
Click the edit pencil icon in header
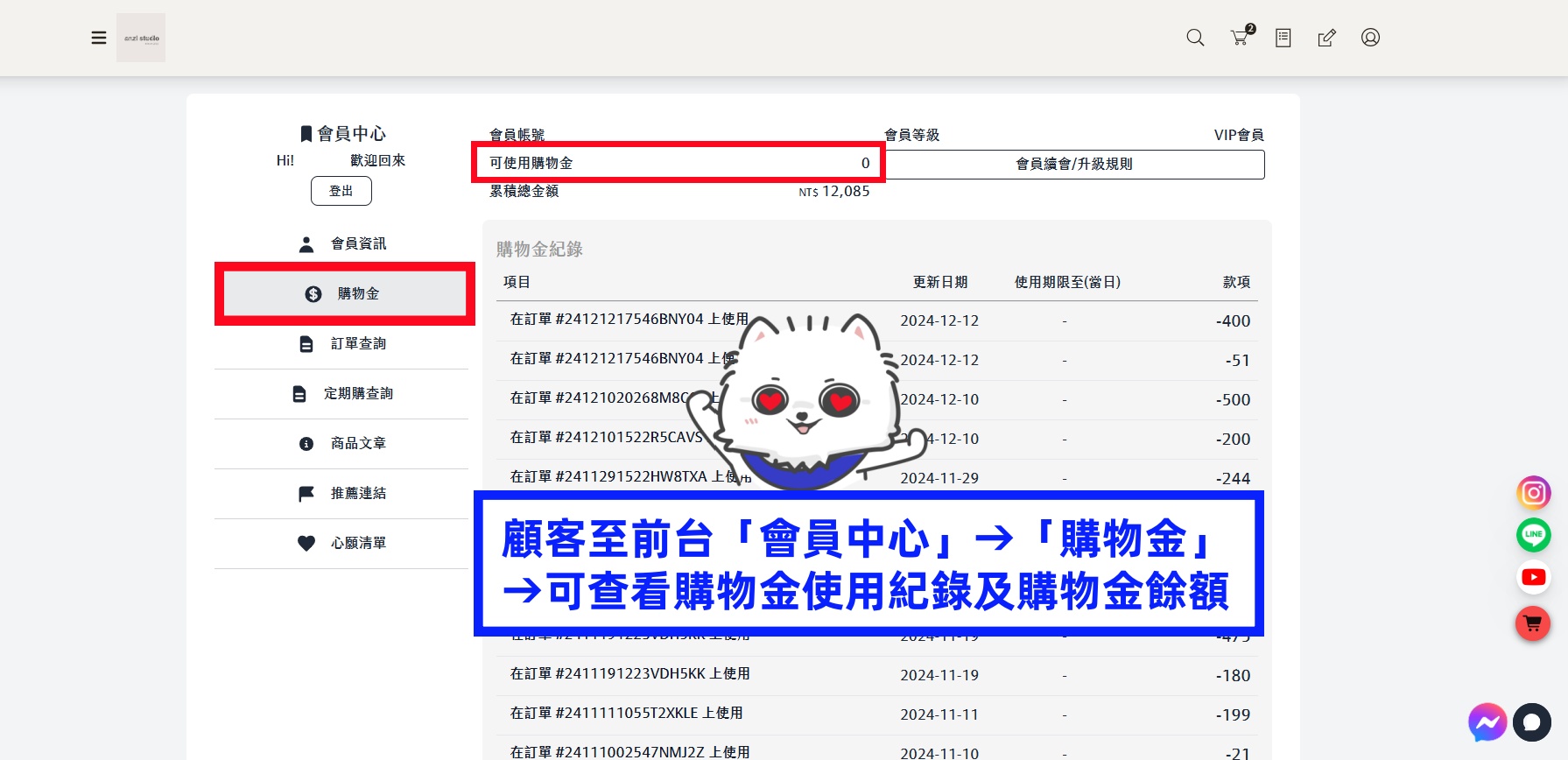tap(1327, 38)
